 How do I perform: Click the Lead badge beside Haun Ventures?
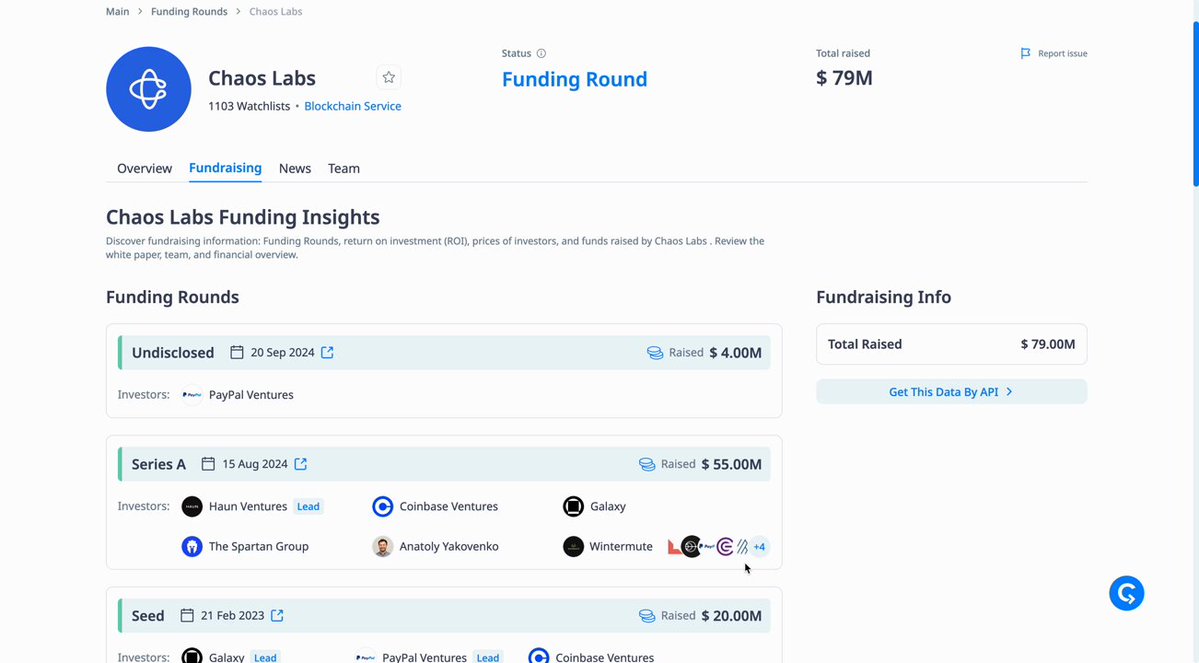tap(308, 506)
